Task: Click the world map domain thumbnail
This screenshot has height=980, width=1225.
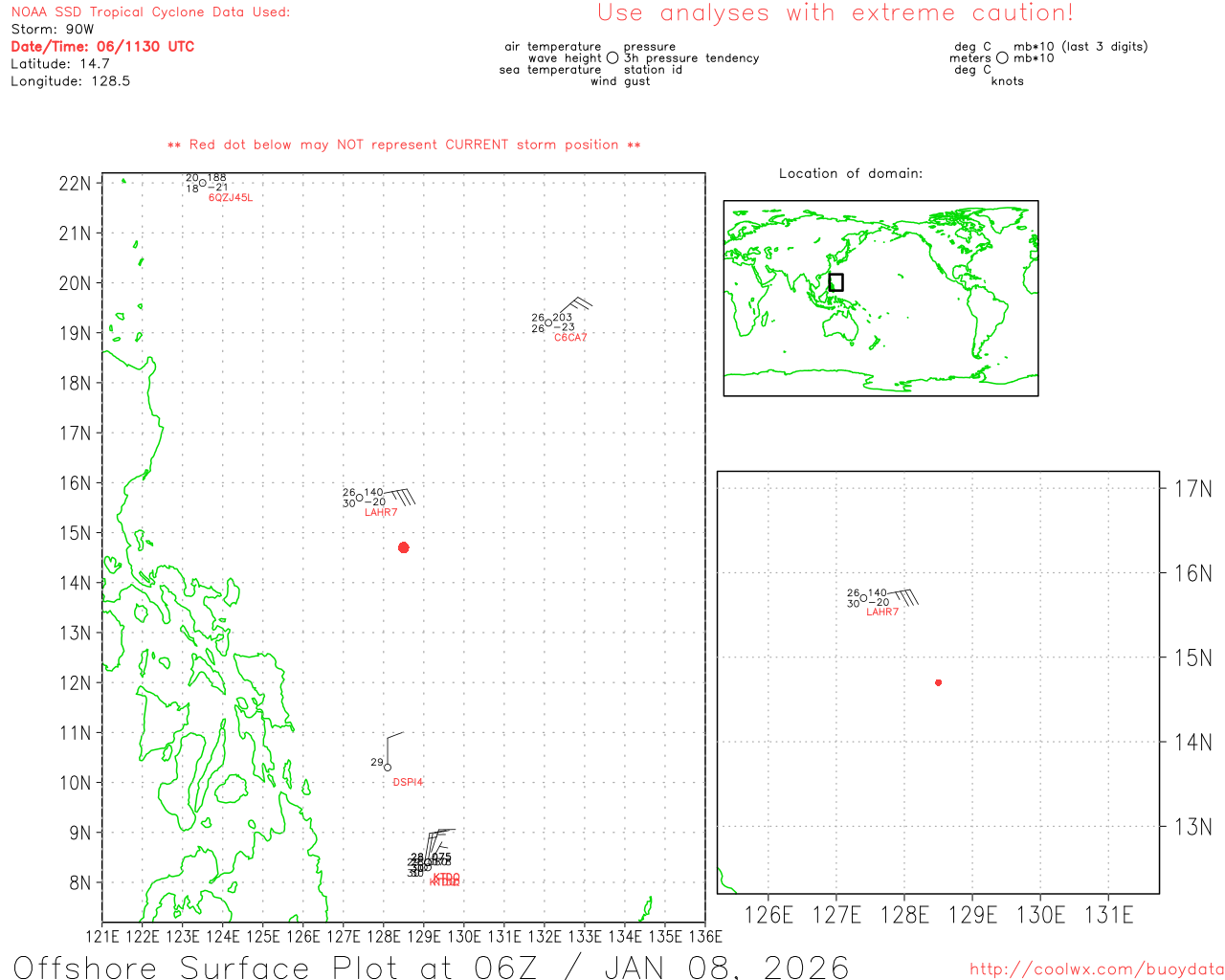Action: [x=880, y=298]
